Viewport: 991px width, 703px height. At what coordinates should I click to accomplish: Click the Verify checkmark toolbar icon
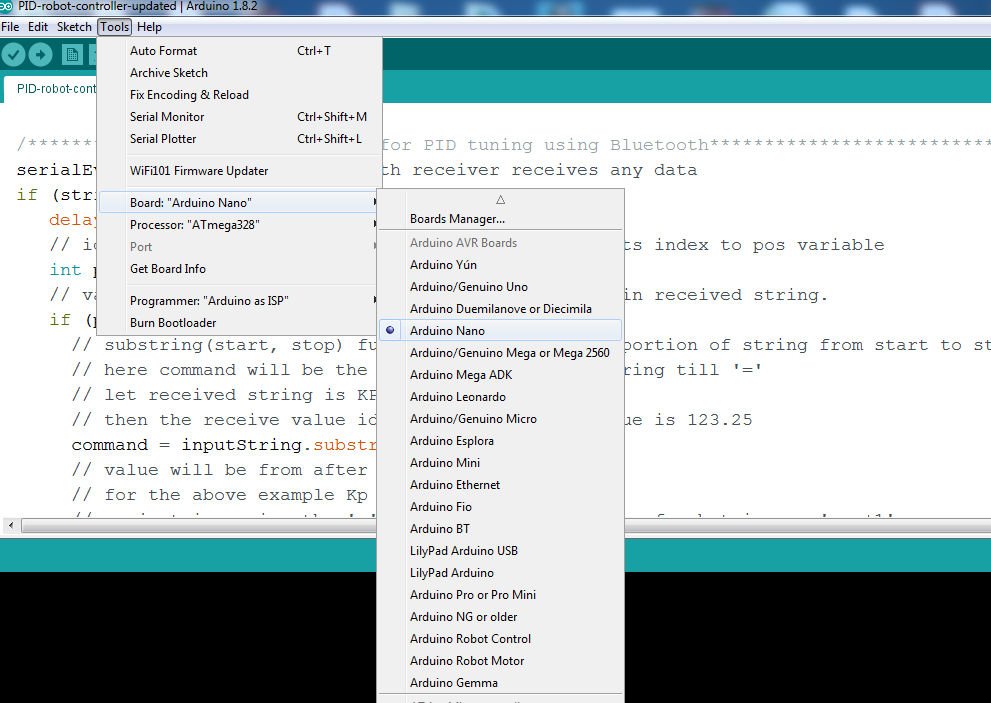pyautogui.click(x=13, y=55)
